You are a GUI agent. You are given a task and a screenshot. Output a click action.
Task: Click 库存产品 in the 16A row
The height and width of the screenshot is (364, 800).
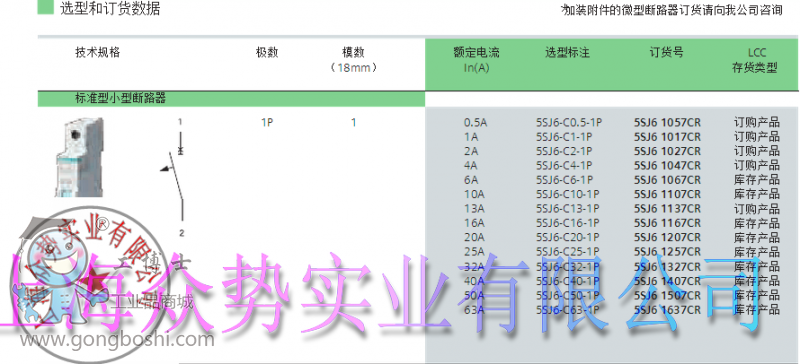[x=757, y=223]
